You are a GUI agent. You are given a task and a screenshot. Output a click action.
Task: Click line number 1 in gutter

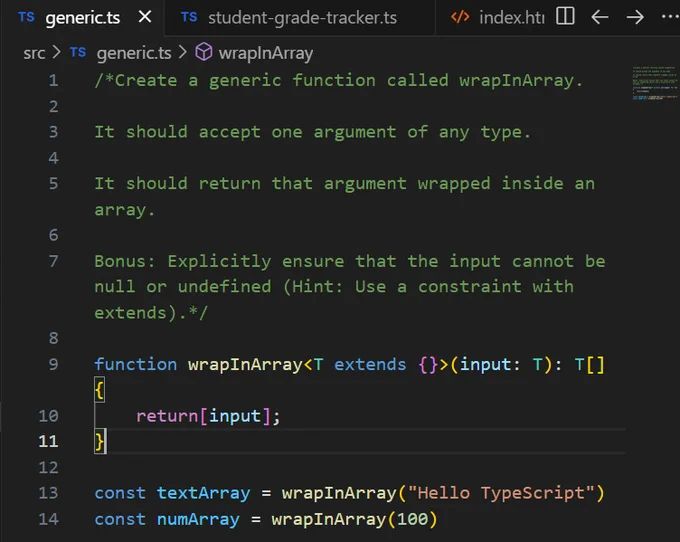[53, 81]
